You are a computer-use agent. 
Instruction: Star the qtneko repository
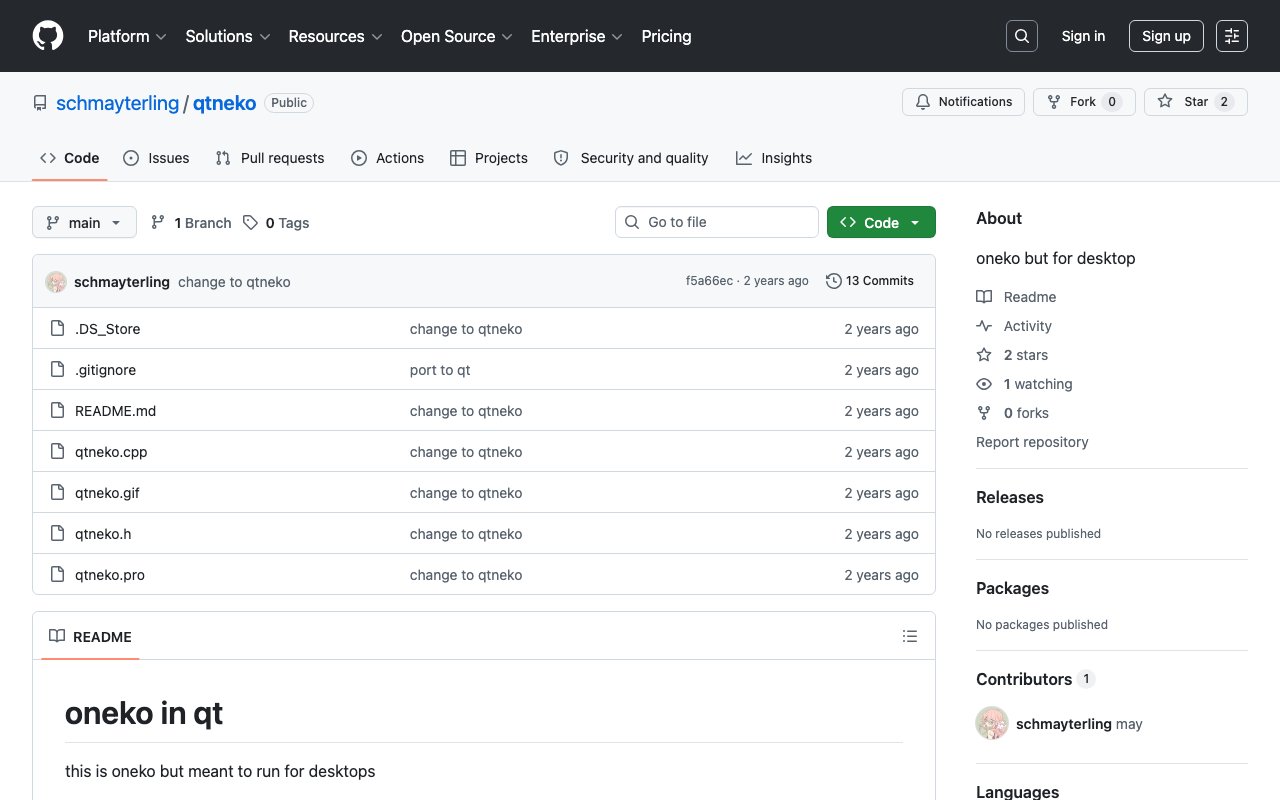point(1196,102)
